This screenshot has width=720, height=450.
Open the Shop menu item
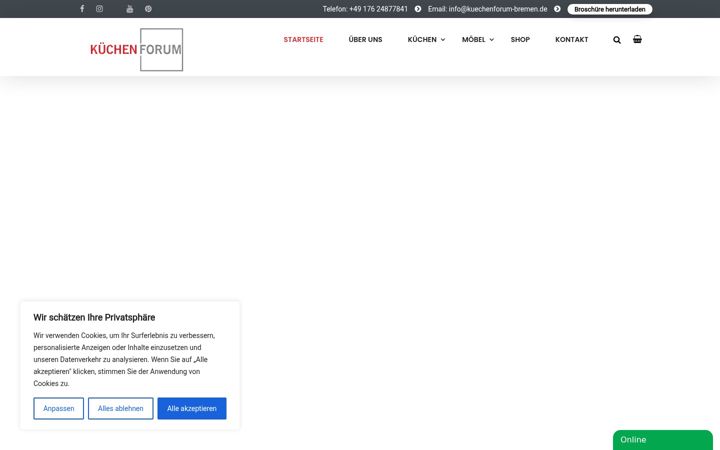tap(520, 39)
